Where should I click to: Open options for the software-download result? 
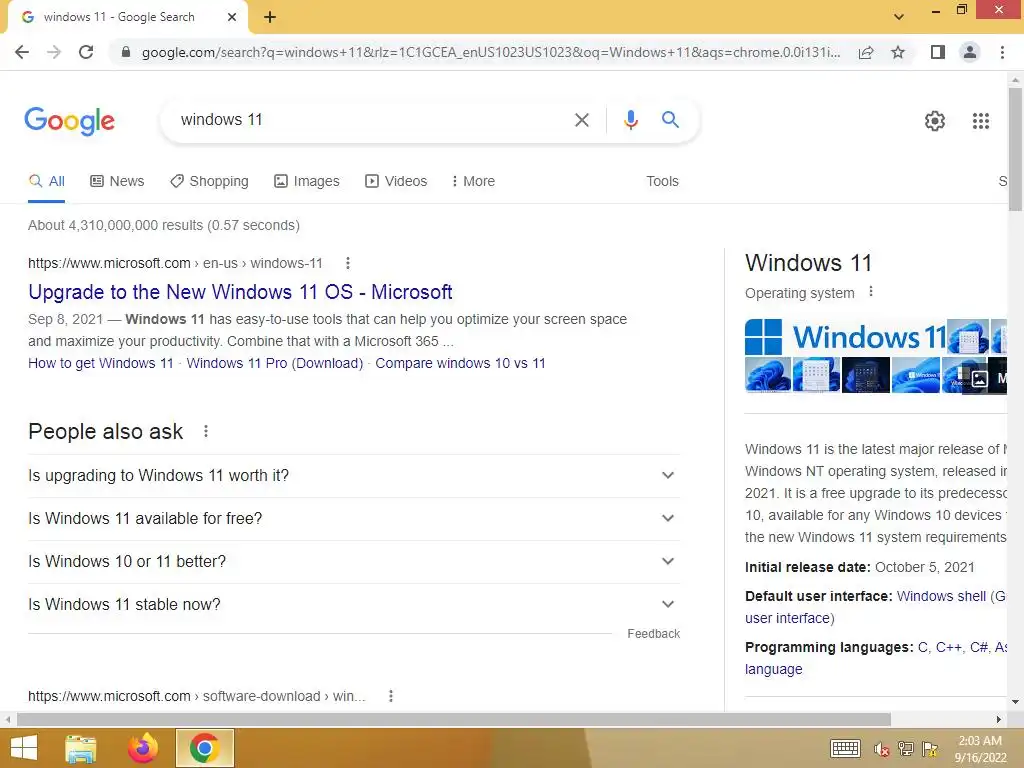pos(391,696)
